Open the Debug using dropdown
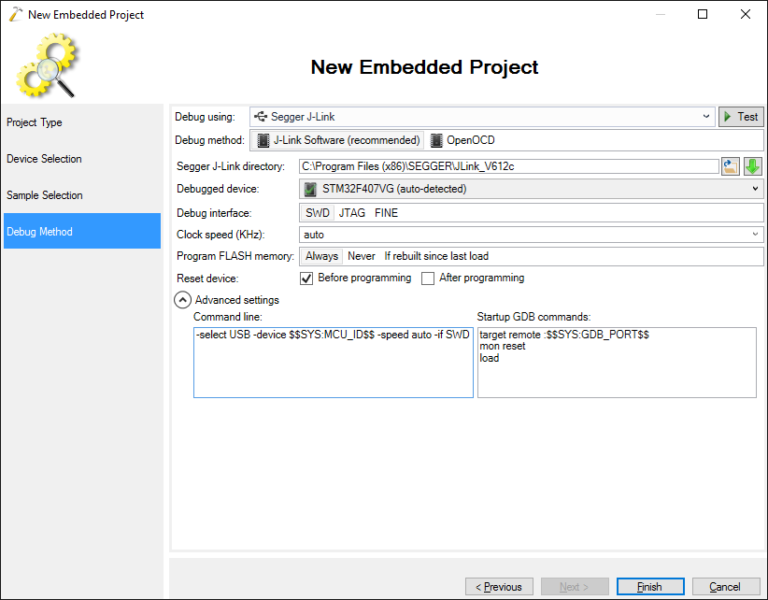The height and width of the screenshot is (600, 768). point(481,117)
